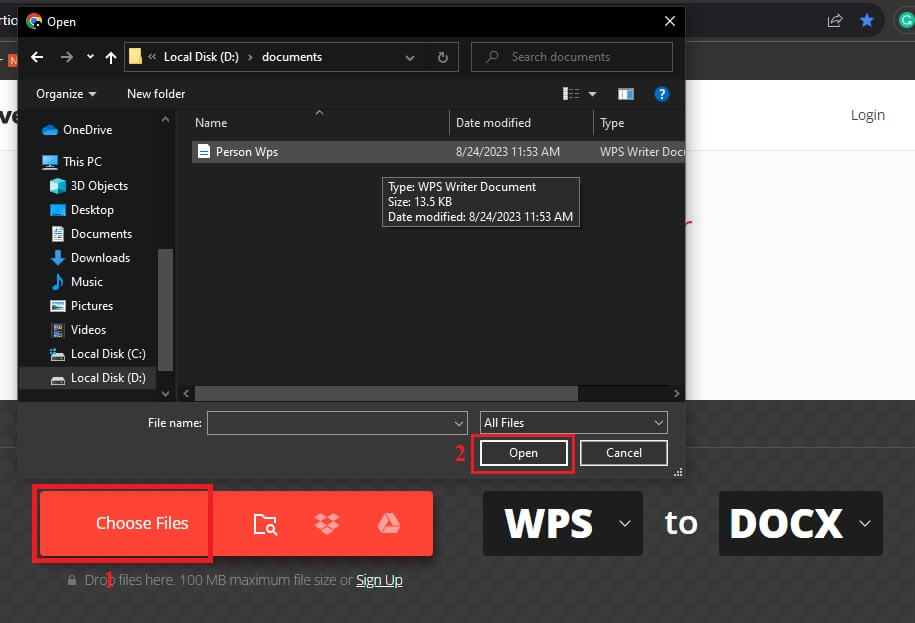Expand the view layout options dropdown
915x623 pixels.
pos(592,93)
